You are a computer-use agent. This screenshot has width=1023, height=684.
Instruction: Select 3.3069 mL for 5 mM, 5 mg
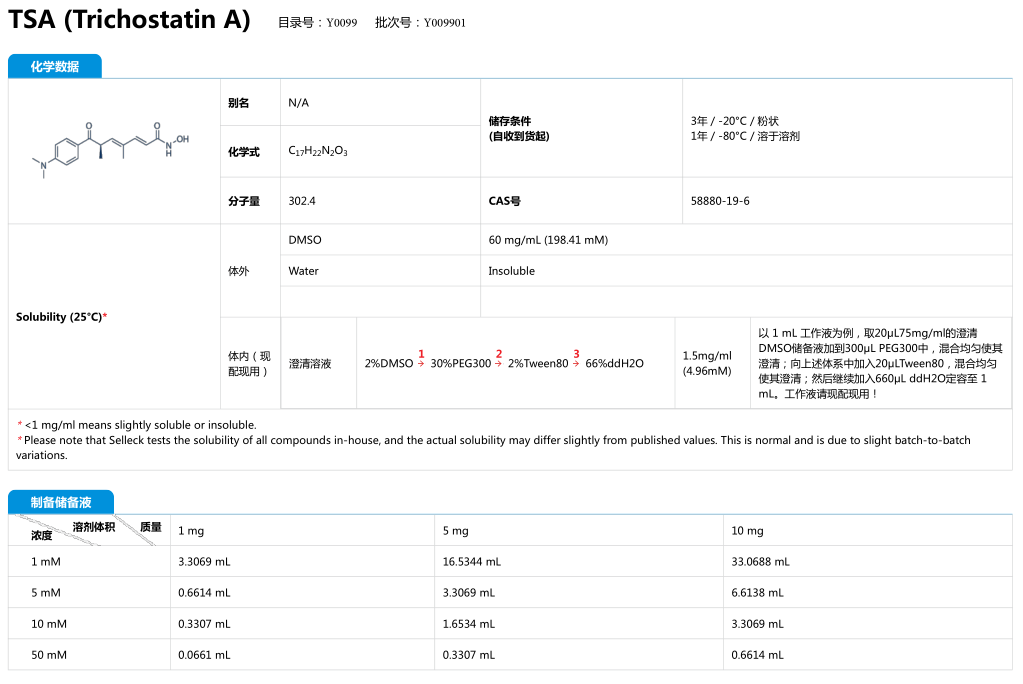(468, 593)
